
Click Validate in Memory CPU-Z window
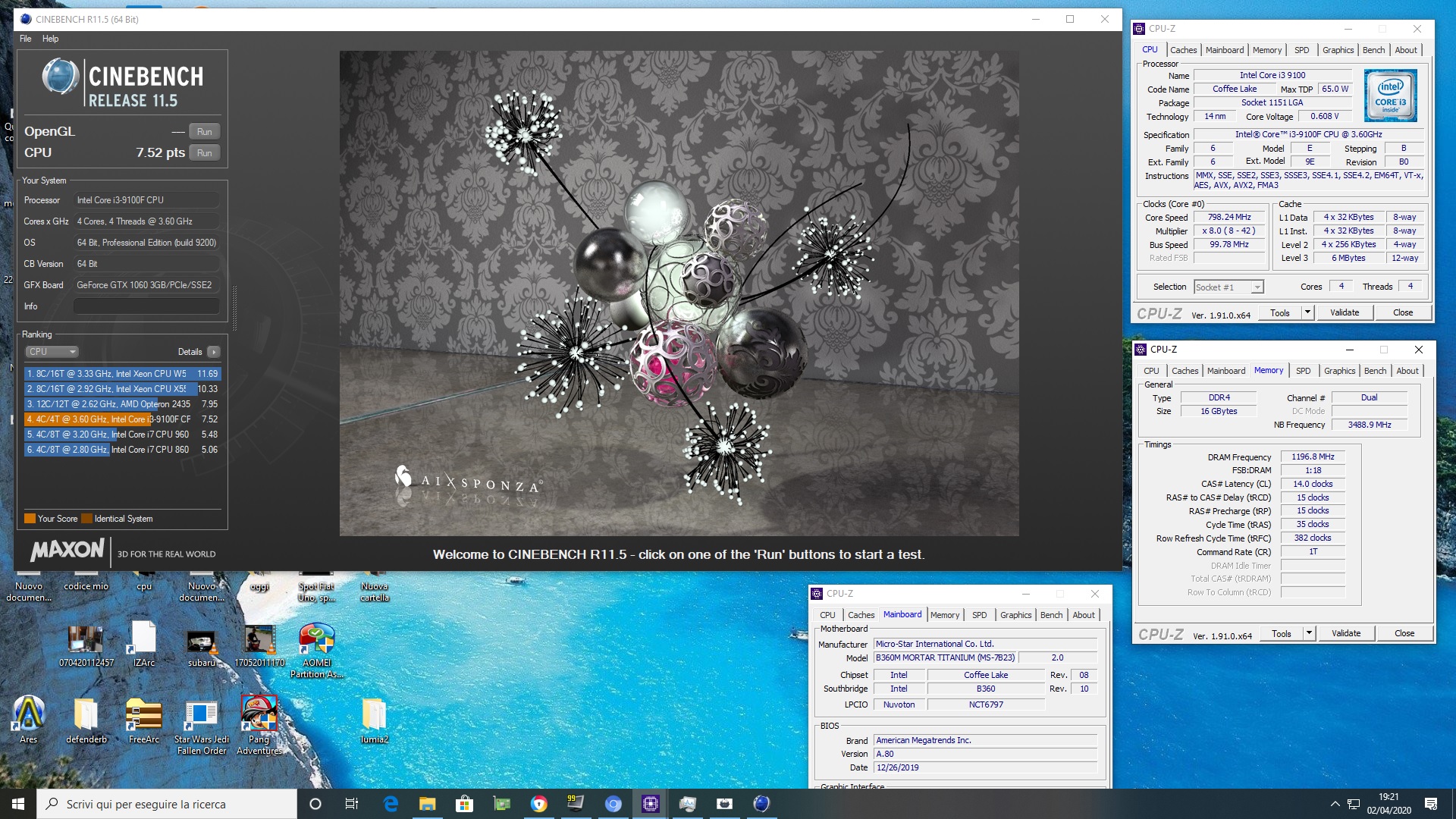point(1346,633)
